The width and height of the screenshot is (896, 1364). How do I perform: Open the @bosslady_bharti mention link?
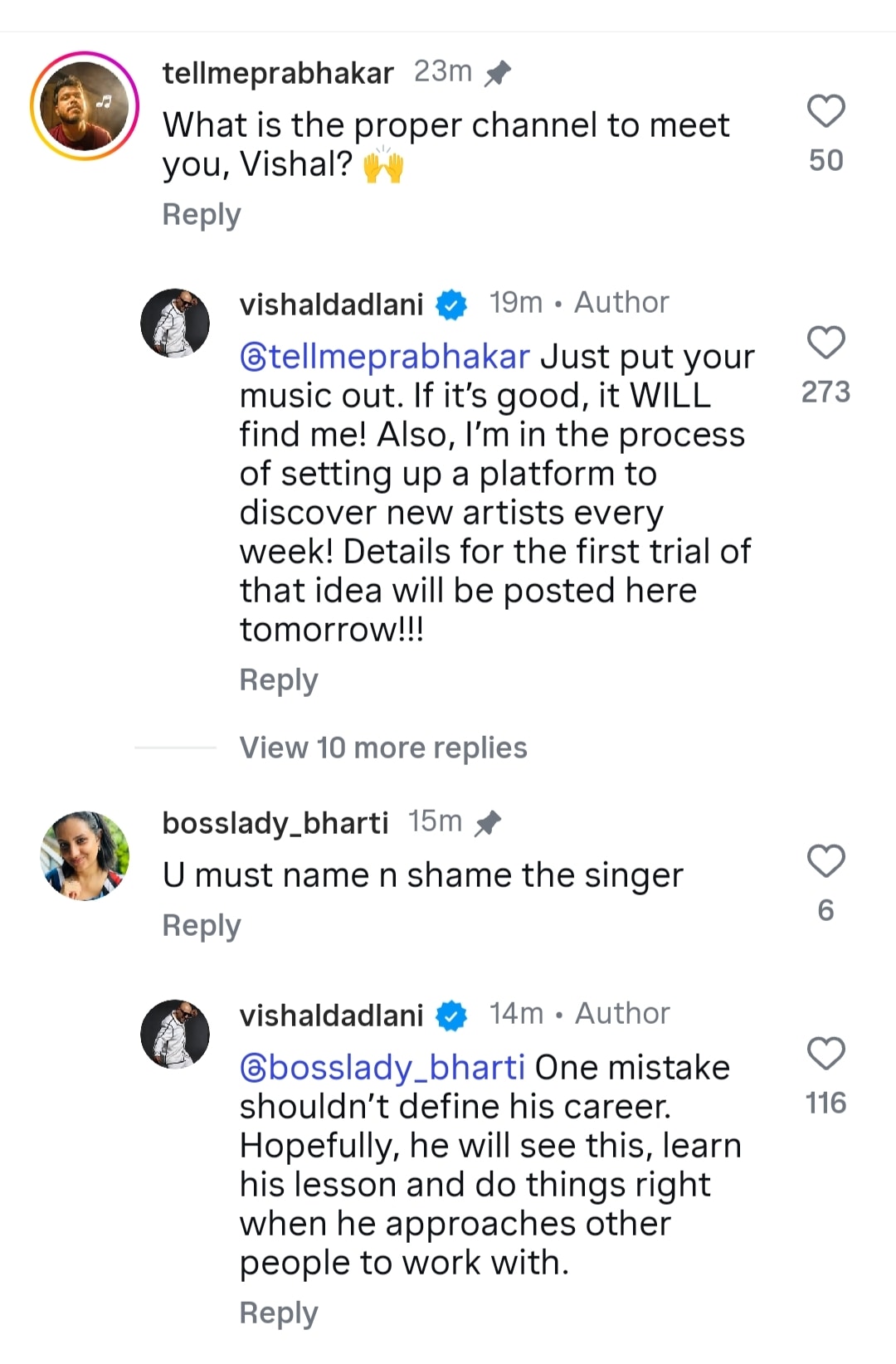click(x=382, y=1068)
